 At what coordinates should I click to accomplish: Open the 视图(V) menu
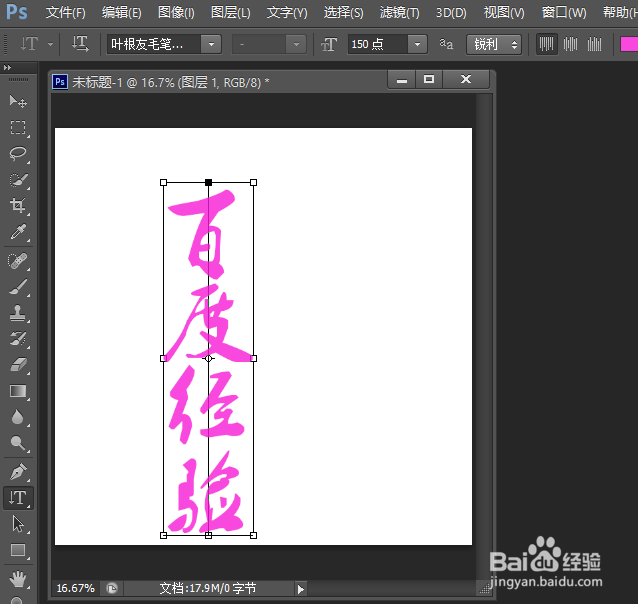(504, 13)
